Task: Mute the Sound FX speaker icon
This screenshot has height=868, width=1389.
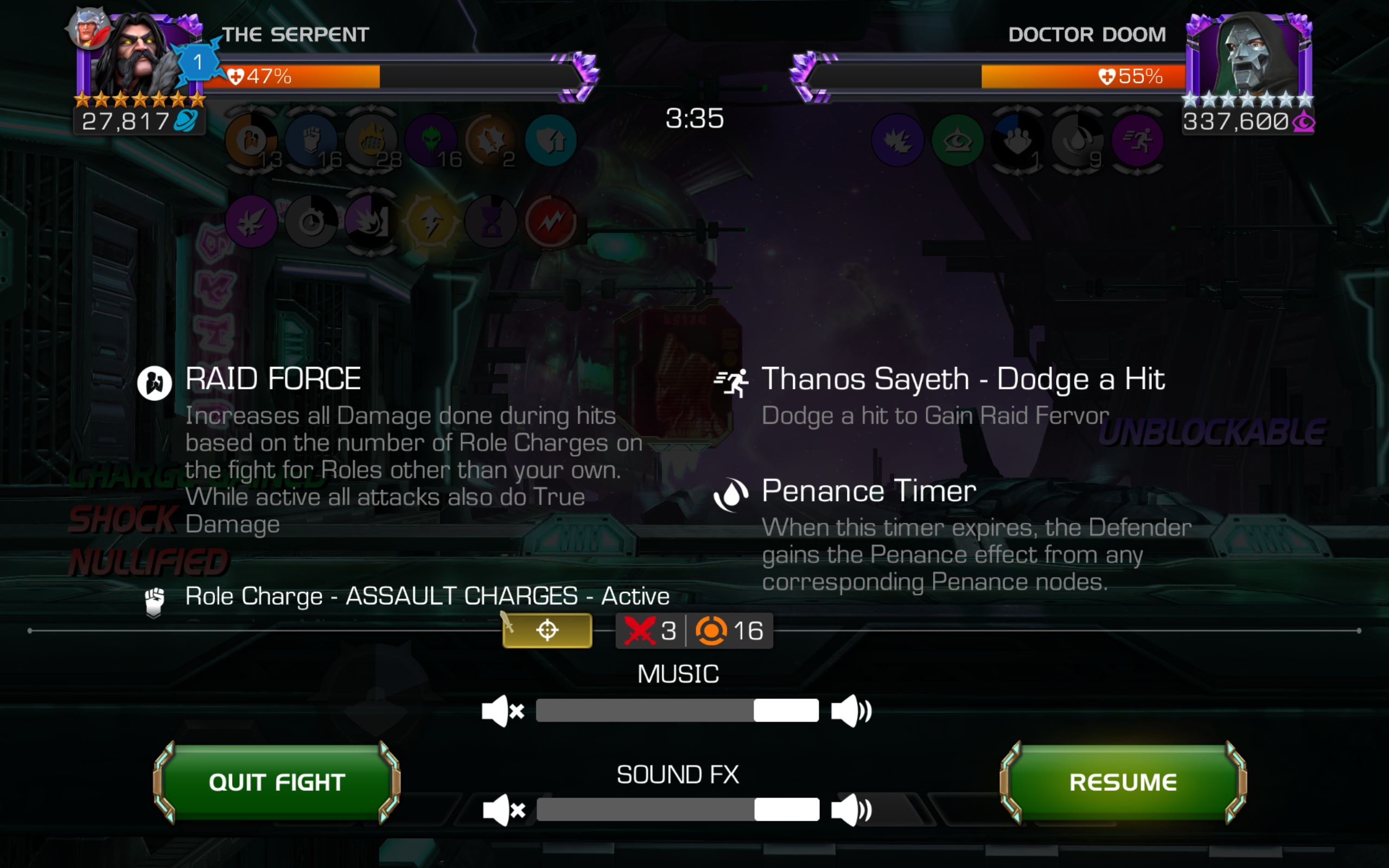Action: click(x=504, y=810)
